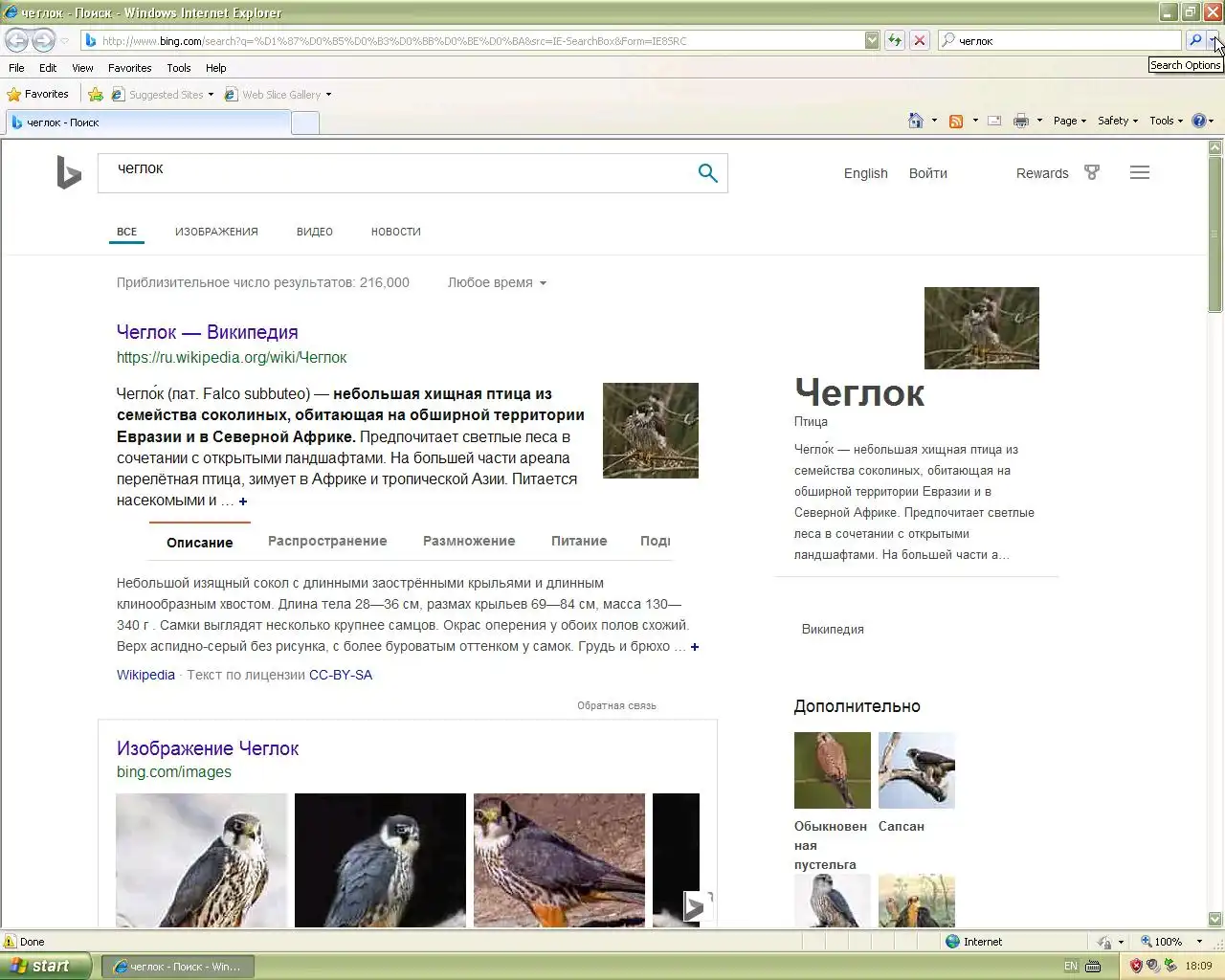
Task: Open the Любое время filter dropdown
Action: (x=497, y=282)
